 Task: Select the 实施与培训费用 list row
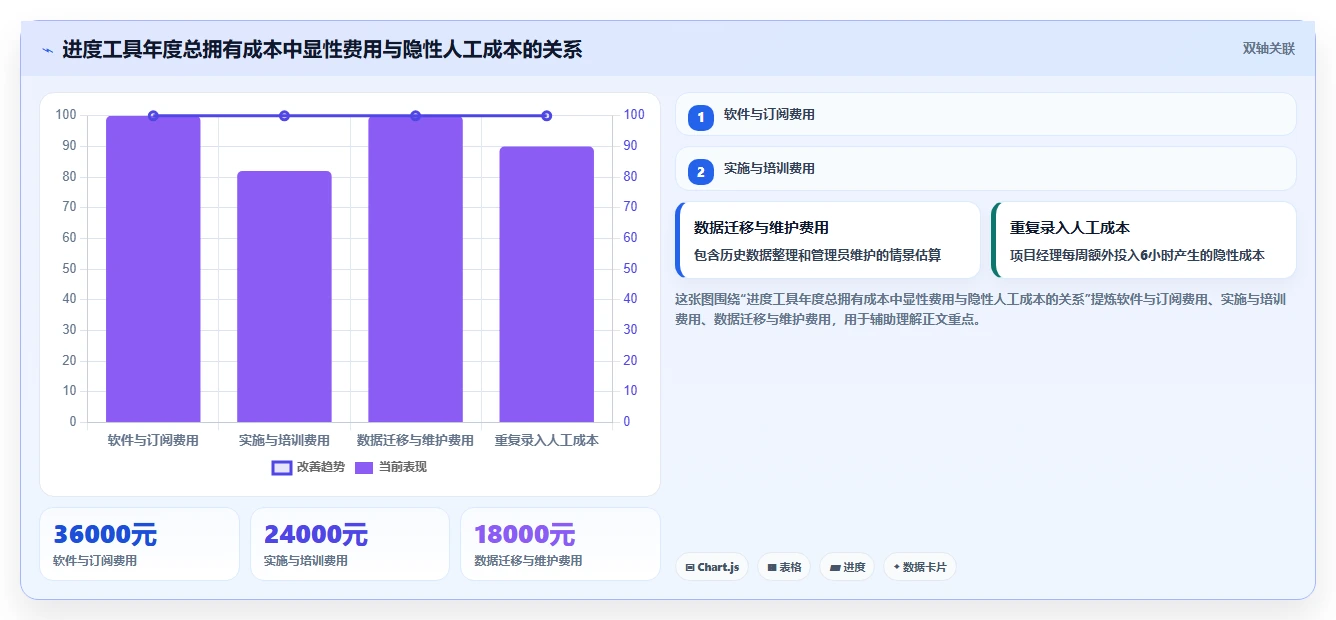[986, 169]
